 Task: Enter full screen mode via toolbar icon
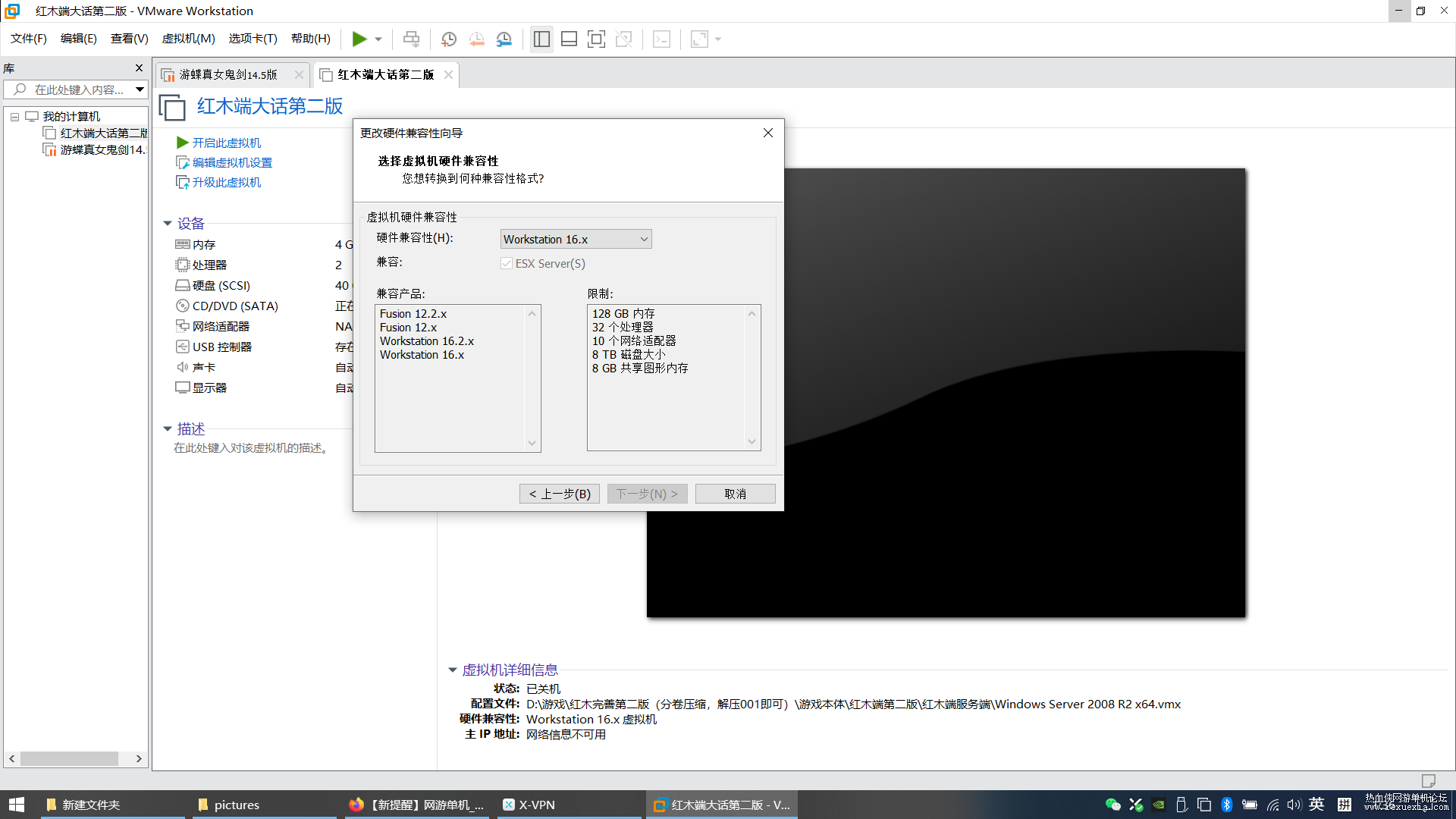point(596,39)
